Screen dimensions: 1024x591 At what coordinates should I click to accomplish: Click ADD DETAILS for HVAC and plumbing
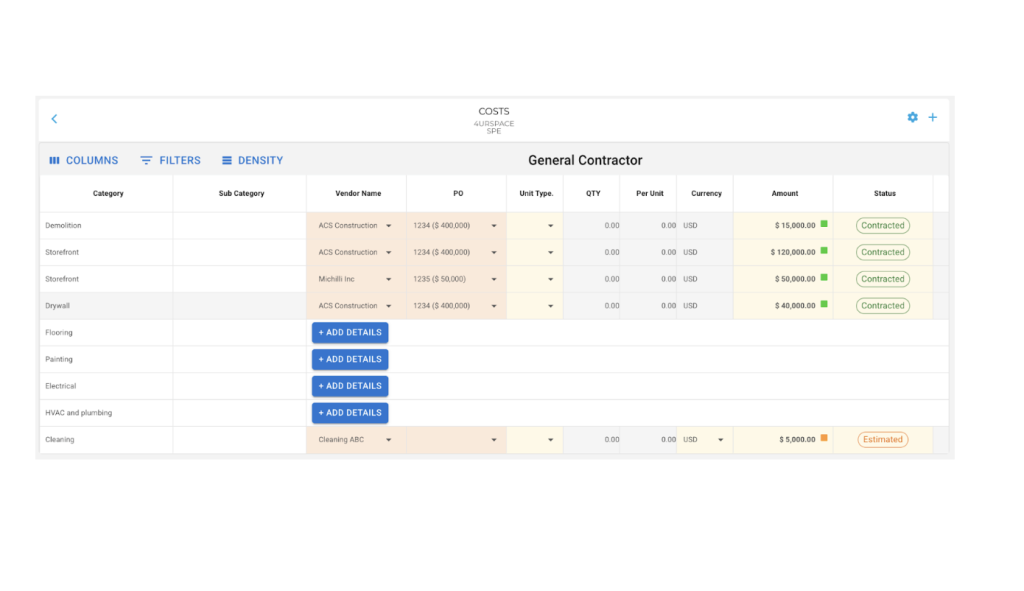(x=349, y=412)
